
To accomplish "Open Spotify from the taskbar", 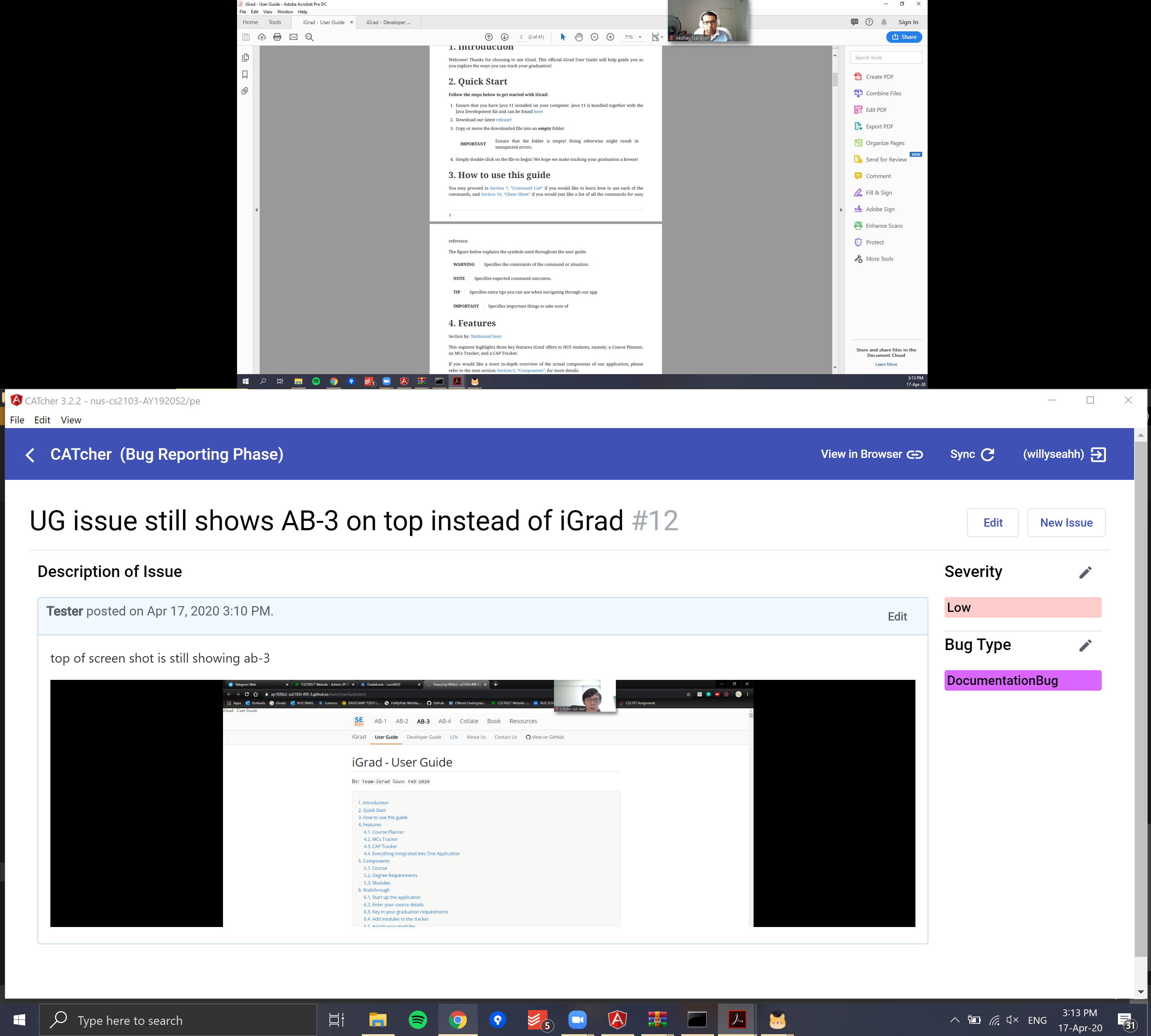I will tap(418, 1020).
